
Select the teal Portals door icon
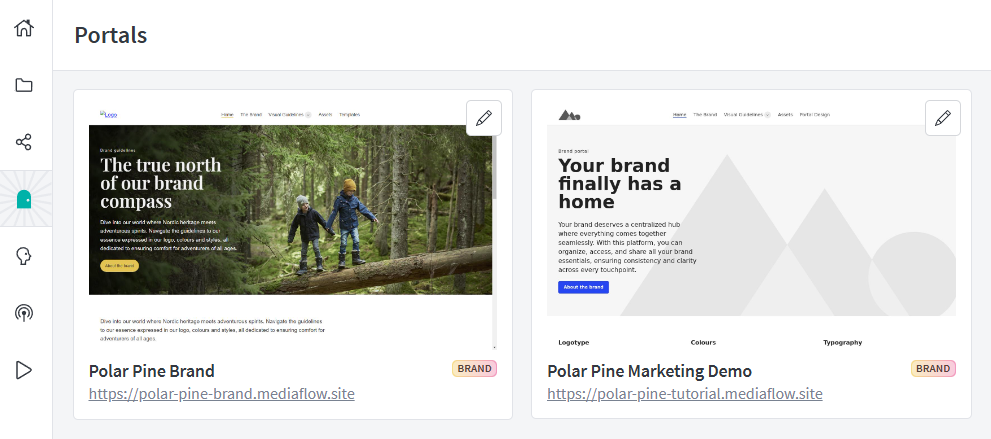pos(24,199)
